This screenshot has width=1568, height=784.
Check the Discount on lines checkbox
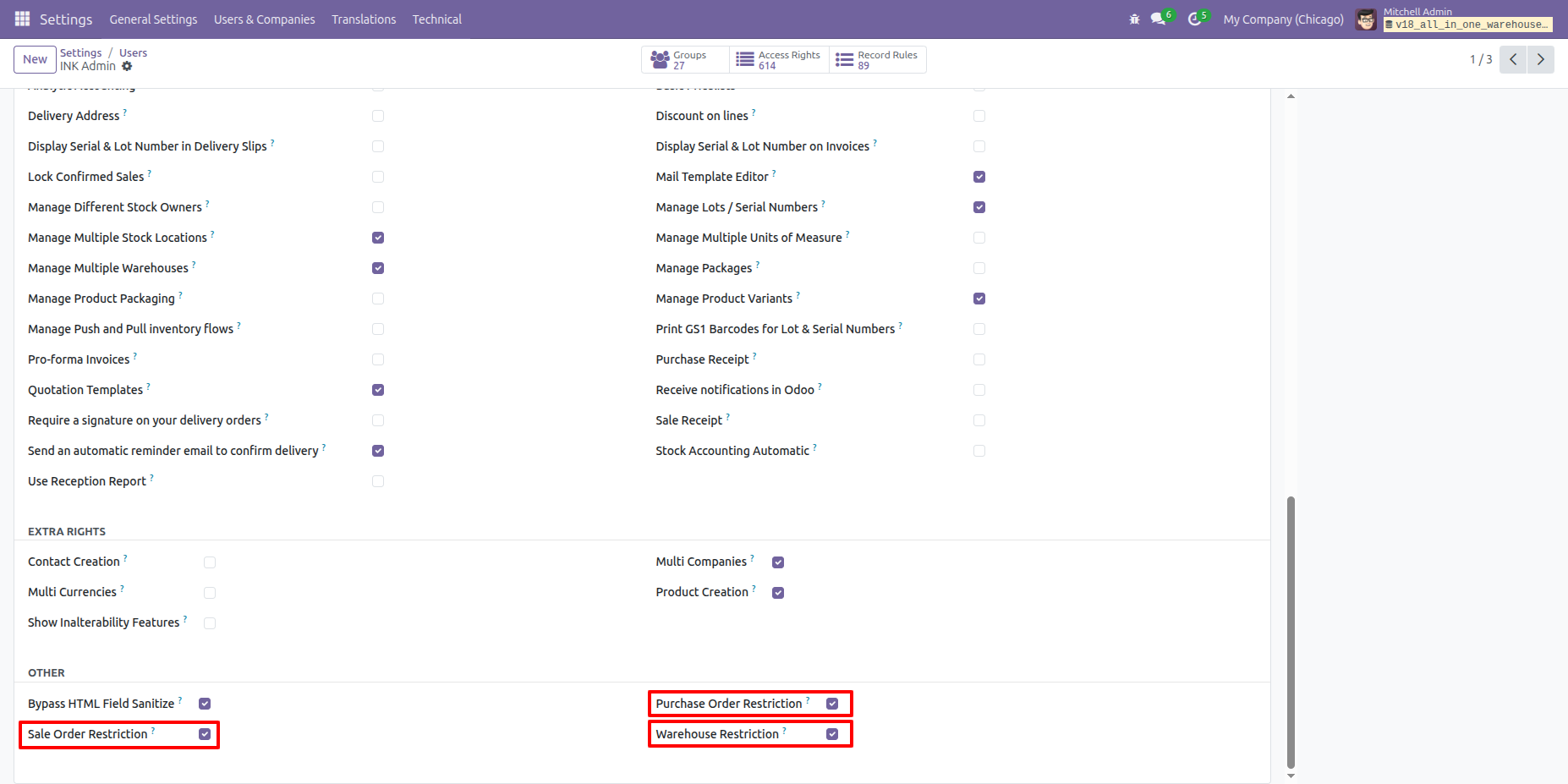click(x=979, y=116)
